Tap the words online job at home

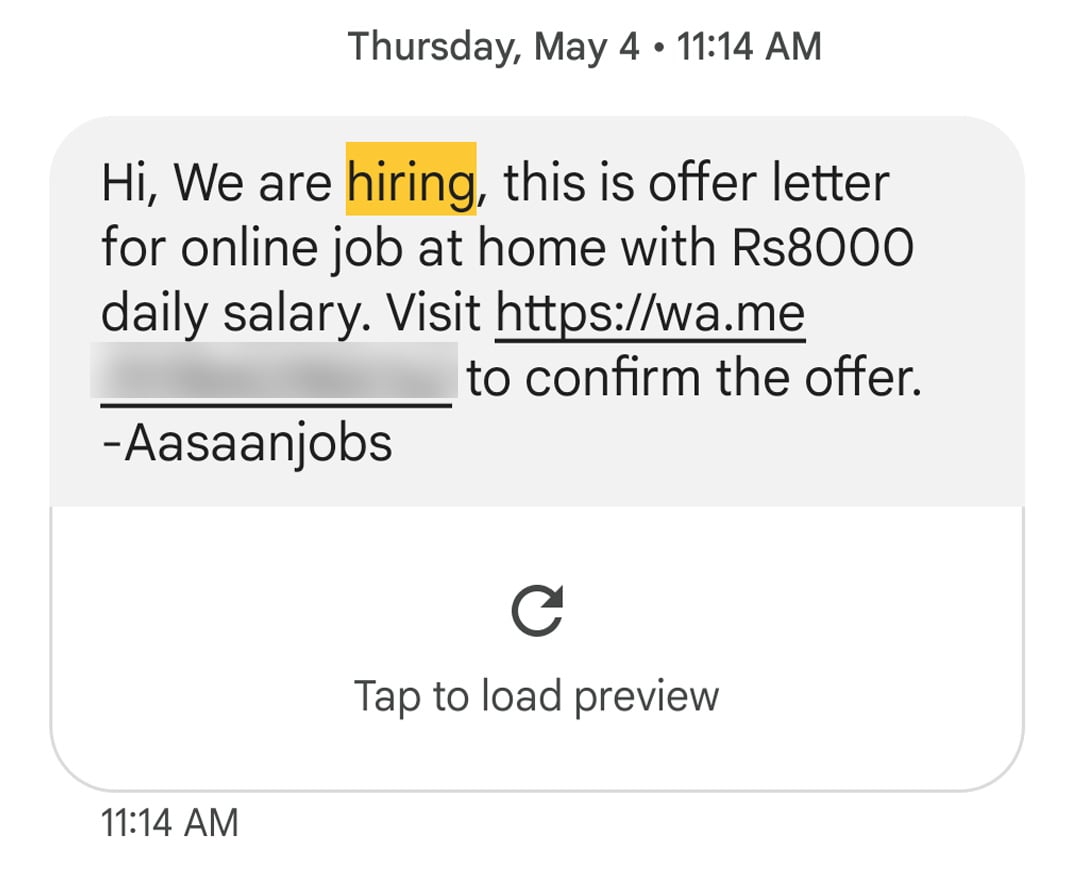click(420, 246)
